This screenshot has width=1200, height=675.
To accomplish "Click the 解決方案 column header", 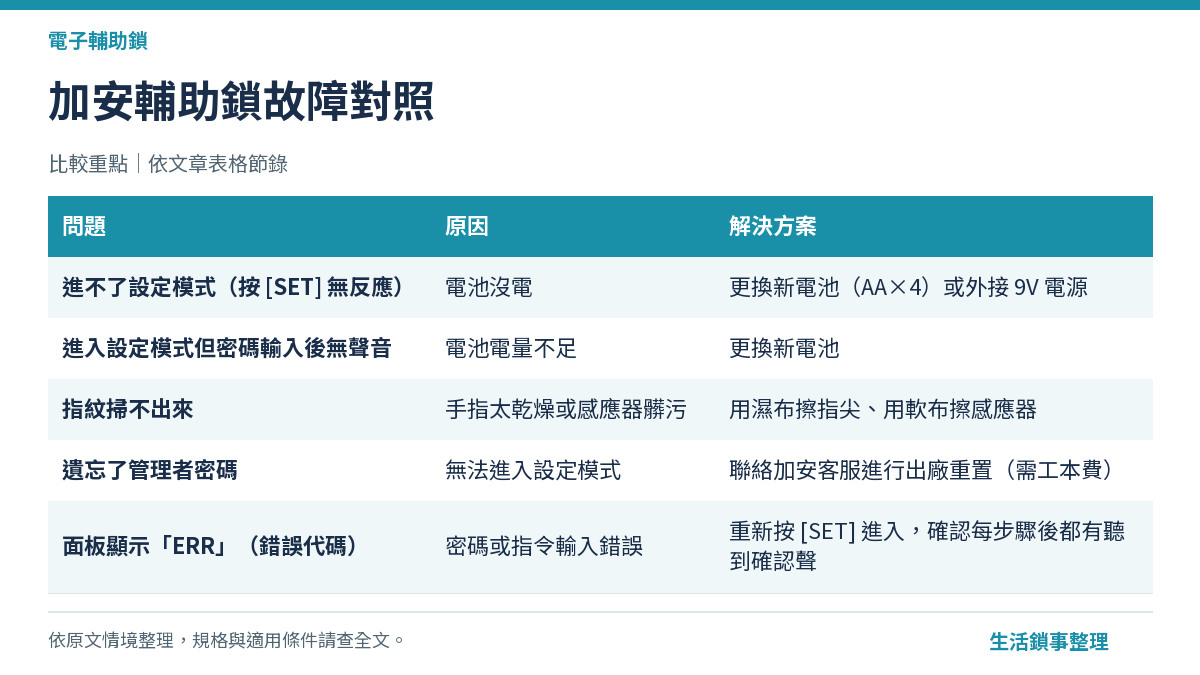I will pyautogui.click(x=773, y=226).
